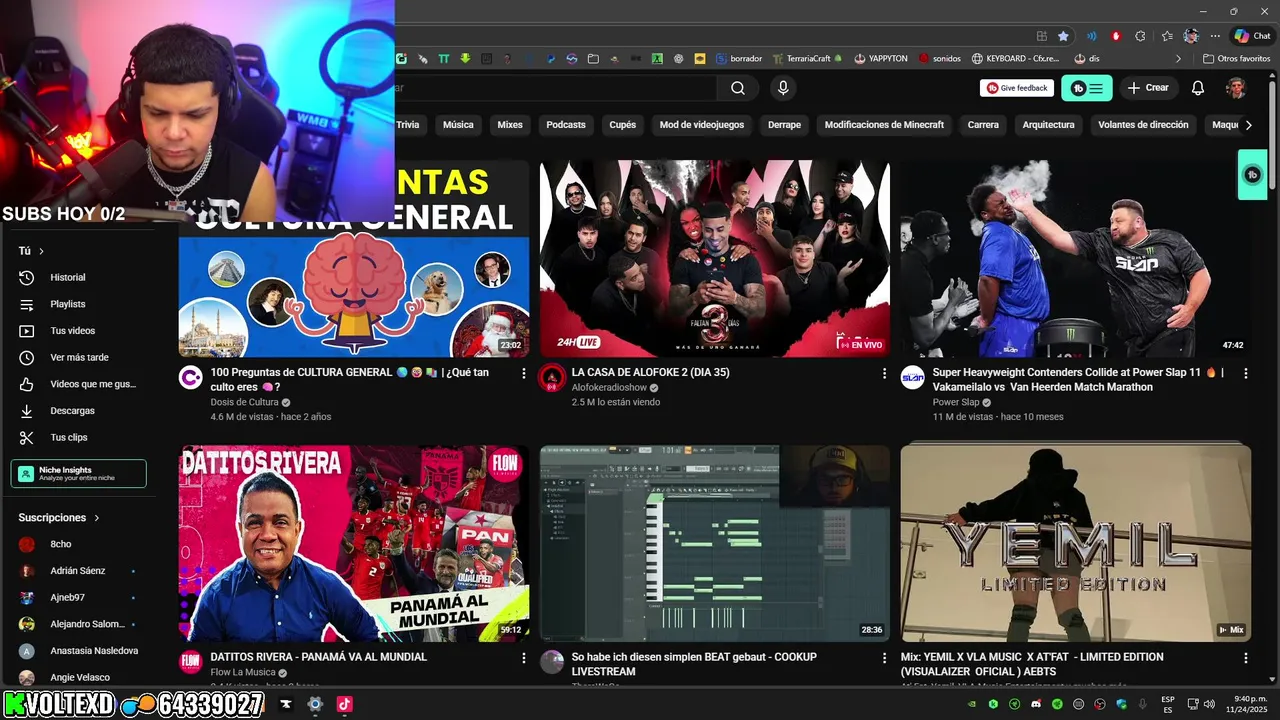The image size is (1280, 720).
Task: Click the Give feedback button
Action: 1017,88
